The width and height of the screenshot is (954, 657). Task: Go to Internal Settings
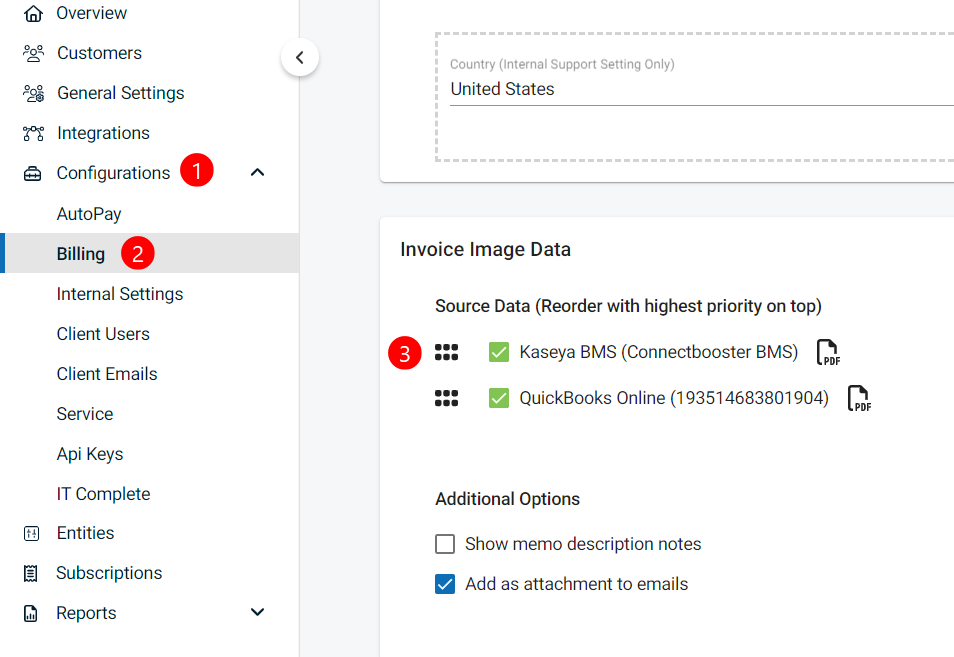pyautogui.click(x=120, y=294)
